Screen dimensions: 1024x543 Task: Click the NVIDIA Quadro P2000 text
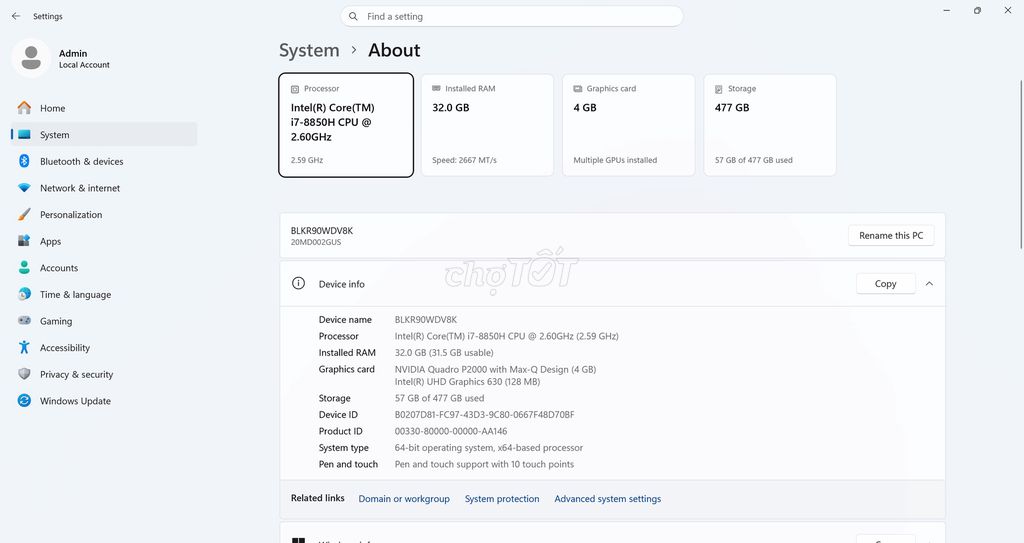(x=495, y=369)
